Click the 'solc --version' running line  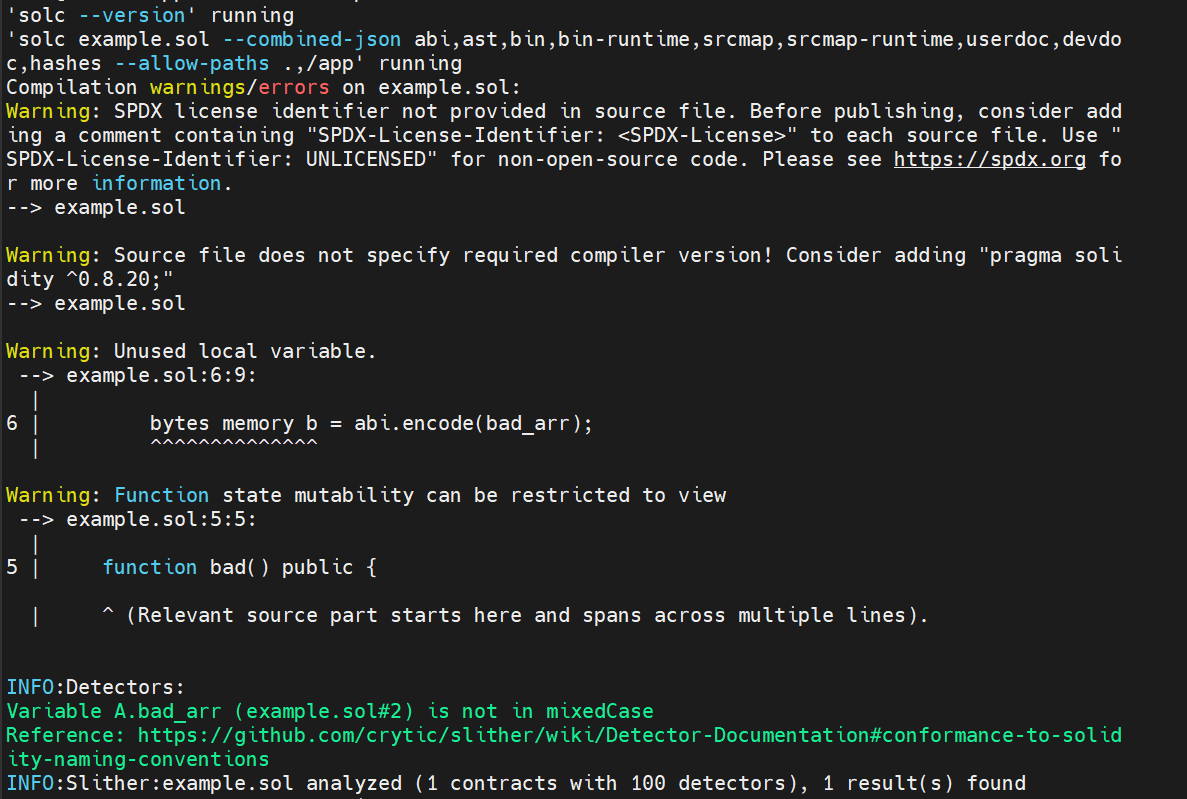pos(150,15)
